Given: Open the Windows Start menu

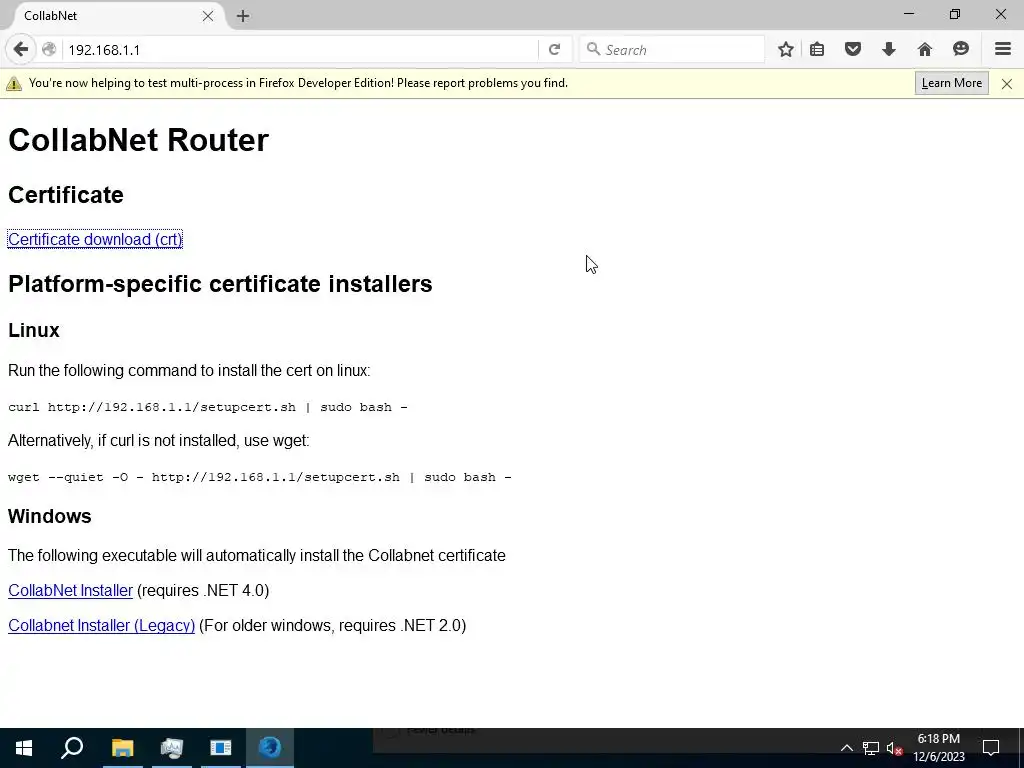Looking at the screenshot, I should tap(24, 748).
